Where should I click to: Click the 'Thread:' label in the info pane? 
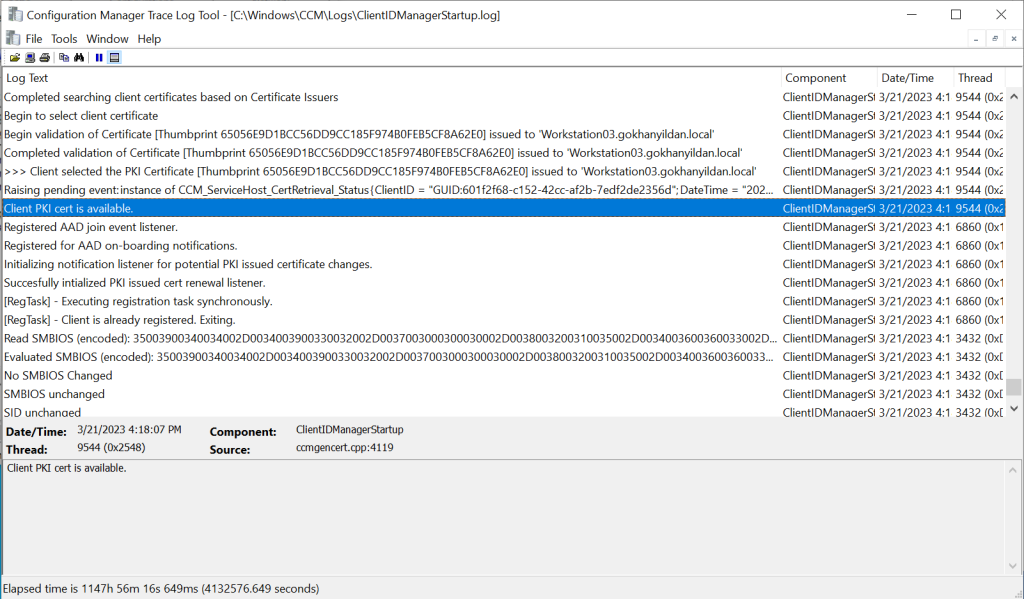point(27,450)
